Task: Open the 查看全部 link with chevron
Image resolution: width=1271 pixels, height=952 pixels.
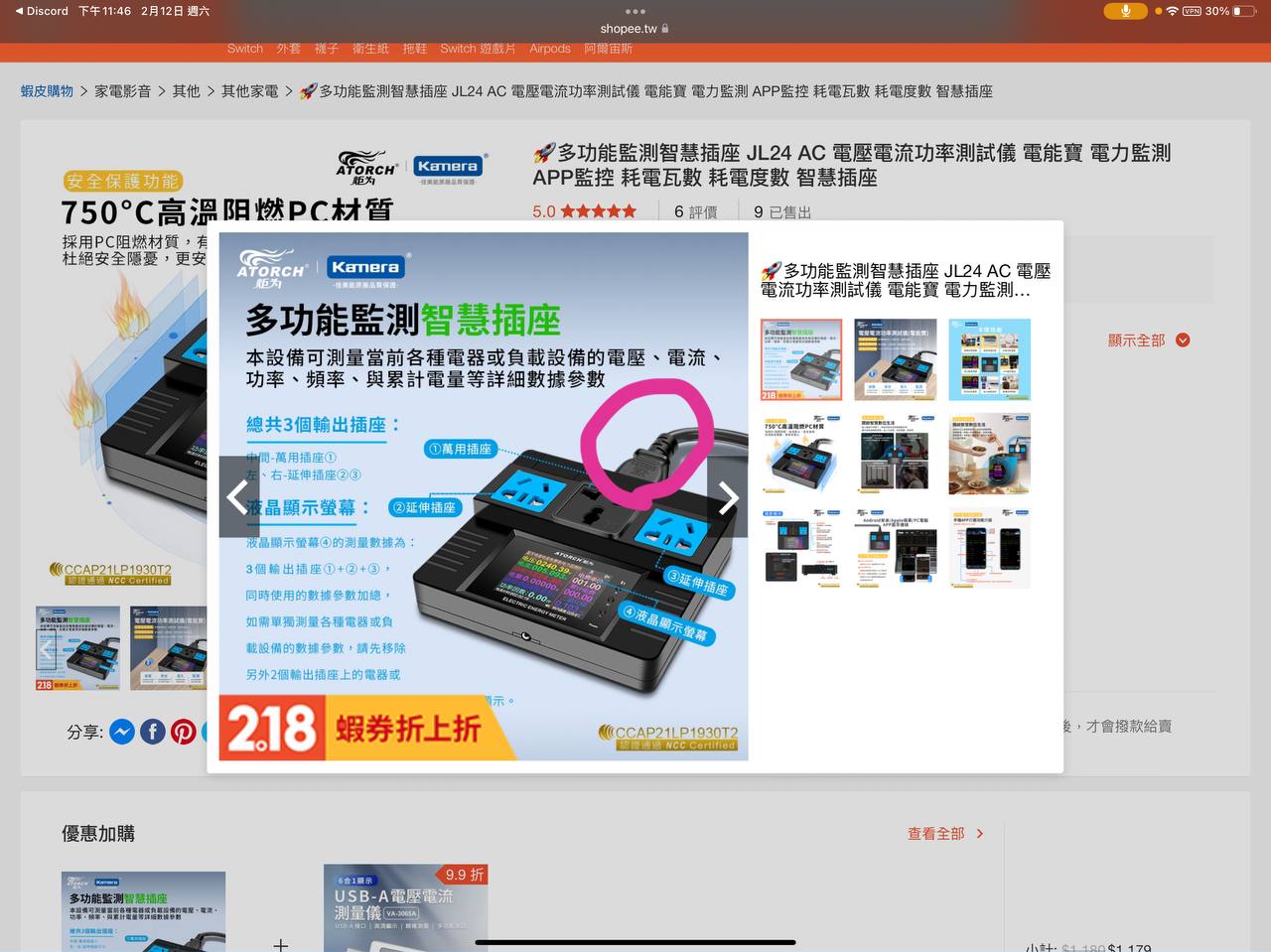Action: [x=945, y=834]
